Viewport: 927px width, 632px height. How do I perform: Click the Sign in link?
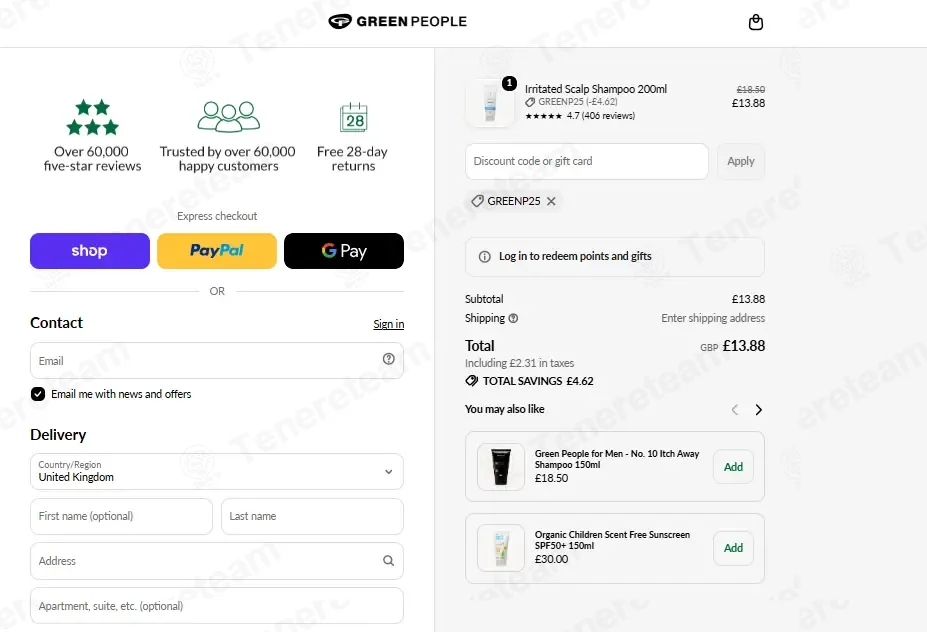point(388,324)
